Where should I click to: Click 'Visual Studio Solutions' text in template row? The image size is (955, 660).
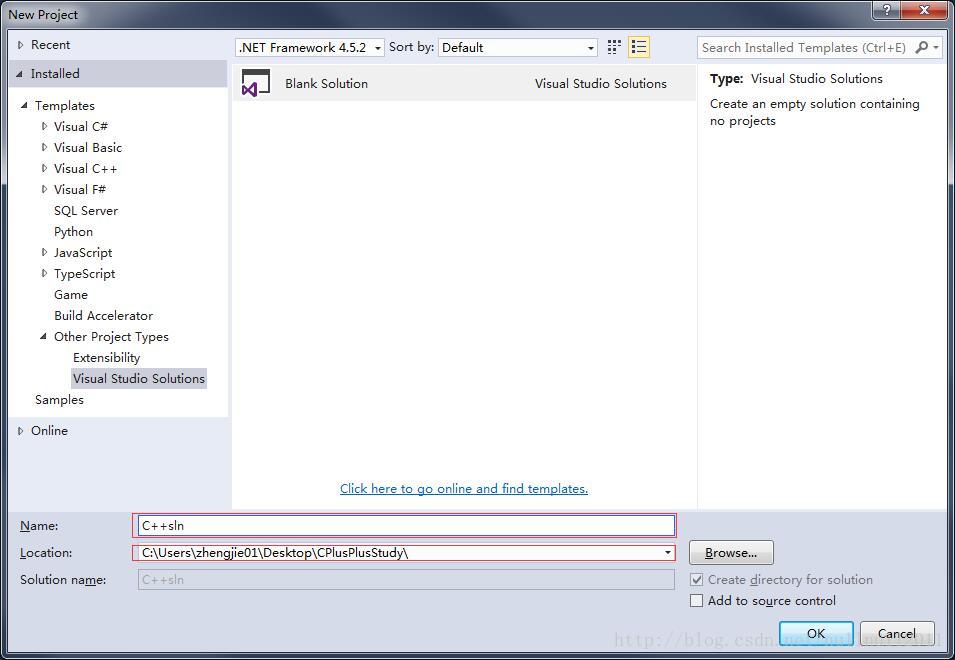[601, 83]
